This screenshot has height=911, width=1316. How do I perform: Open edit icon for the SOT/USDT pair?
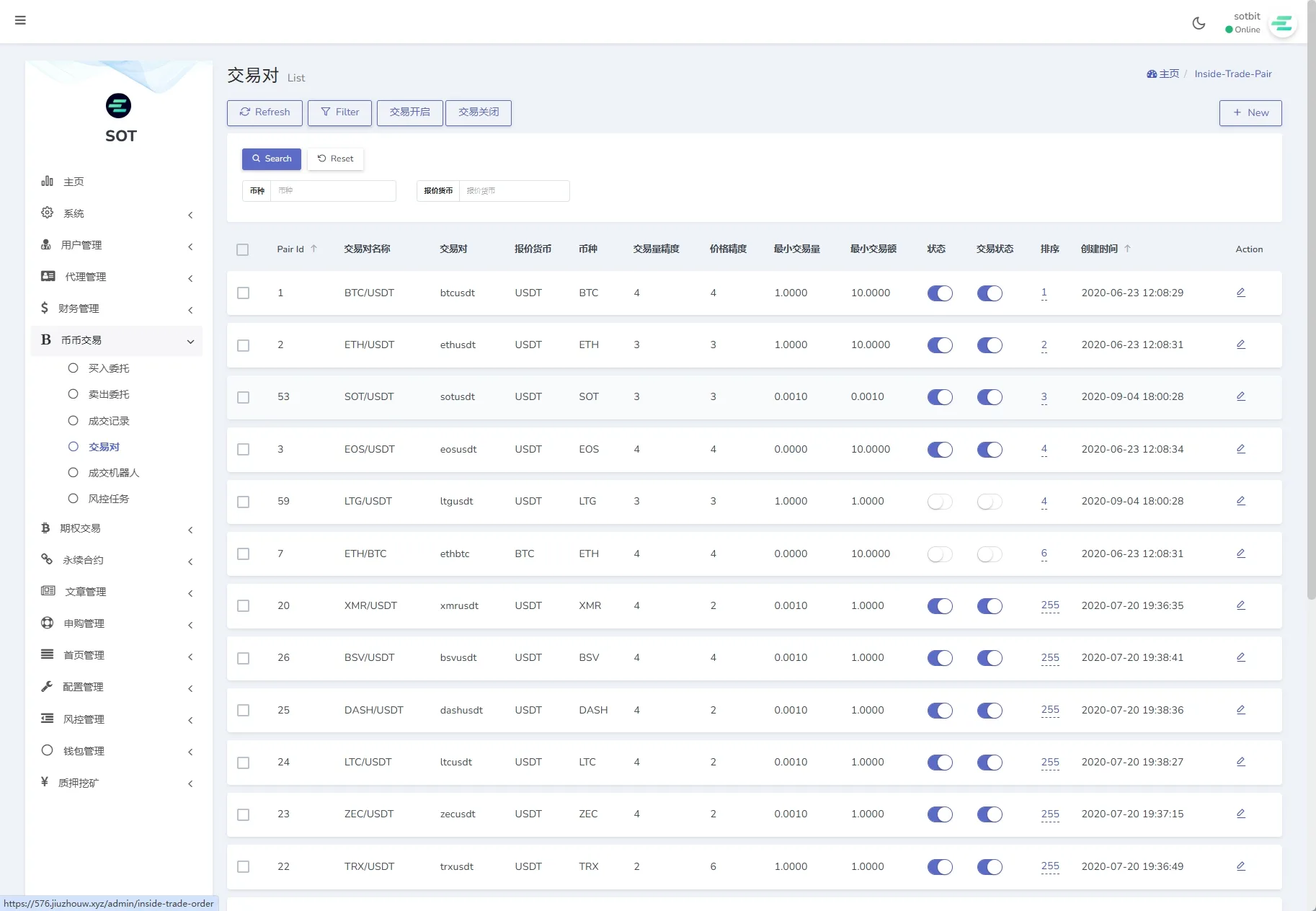coord(1240,396)
